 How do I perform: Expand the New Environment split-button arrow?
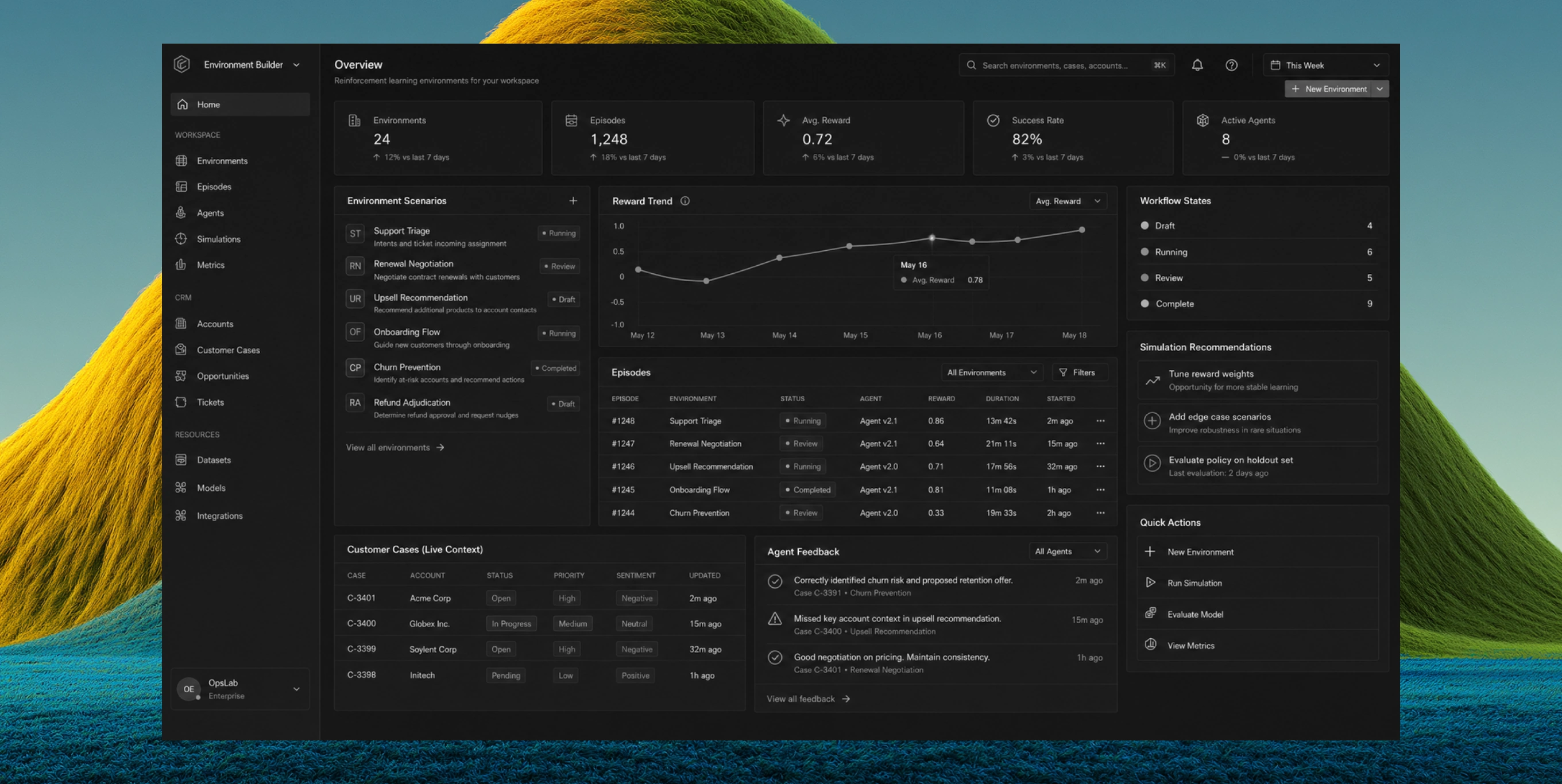1379,89
